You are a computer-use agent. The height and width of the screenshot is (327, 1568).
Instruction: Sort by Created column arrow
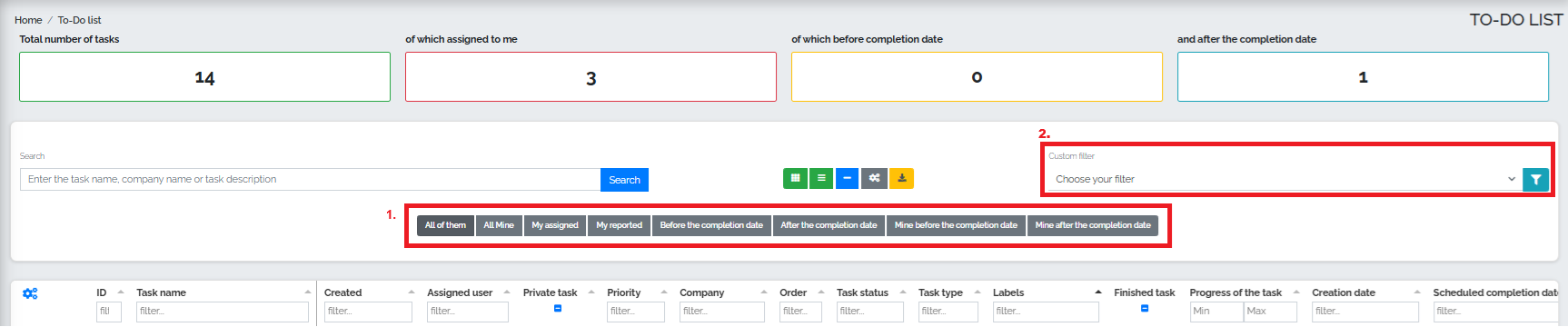click(x=411, y=292)
